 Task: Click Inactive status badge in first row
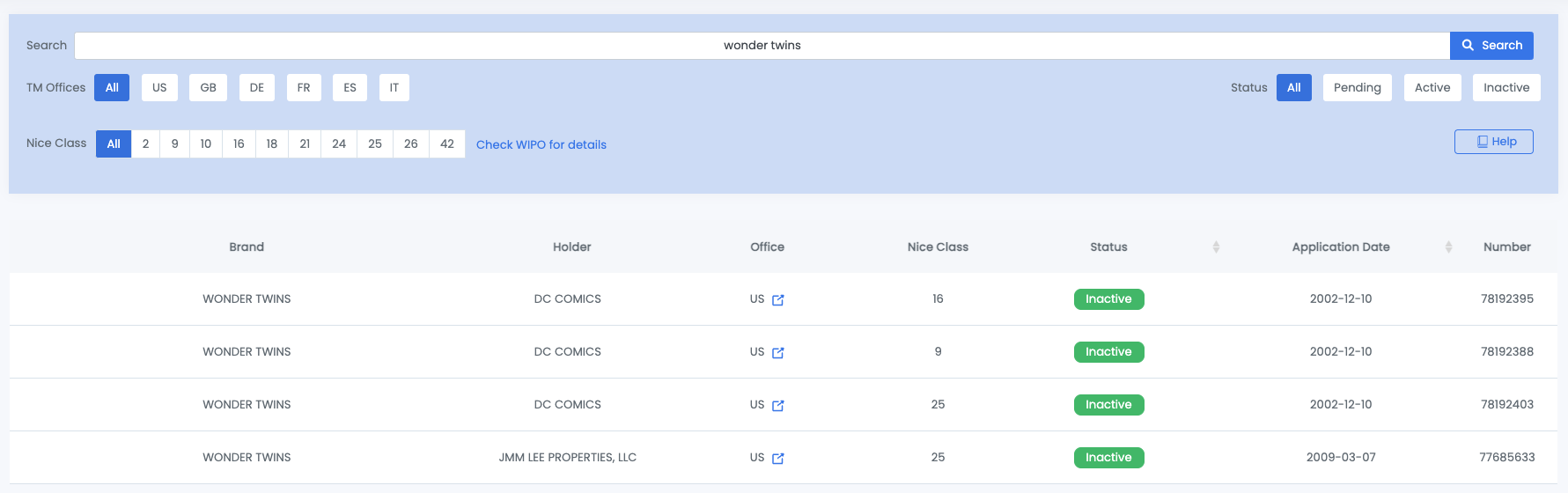click(1108, 299)
